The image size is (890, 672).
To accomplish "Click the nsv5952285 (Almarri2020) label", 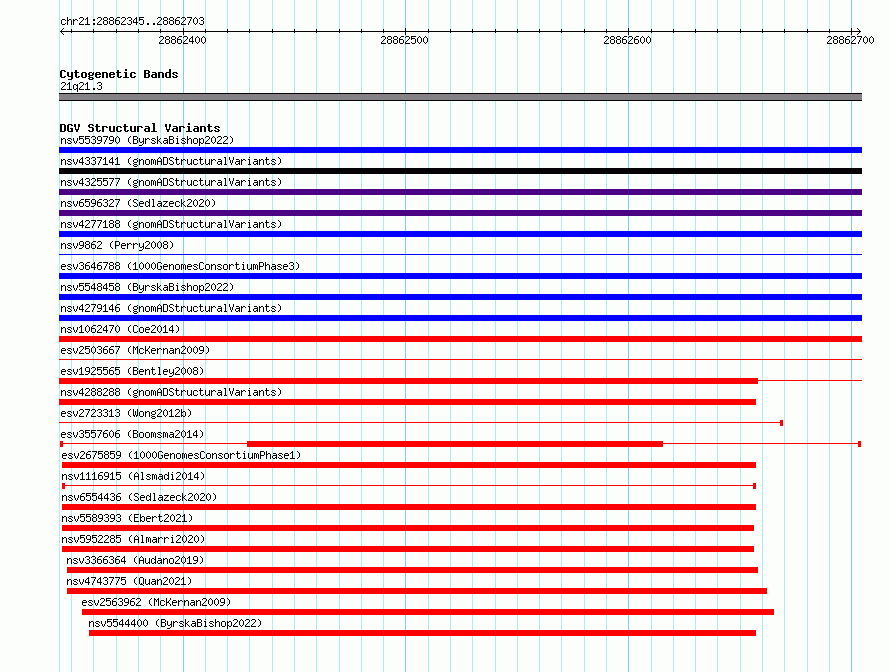I will [133, 539].
